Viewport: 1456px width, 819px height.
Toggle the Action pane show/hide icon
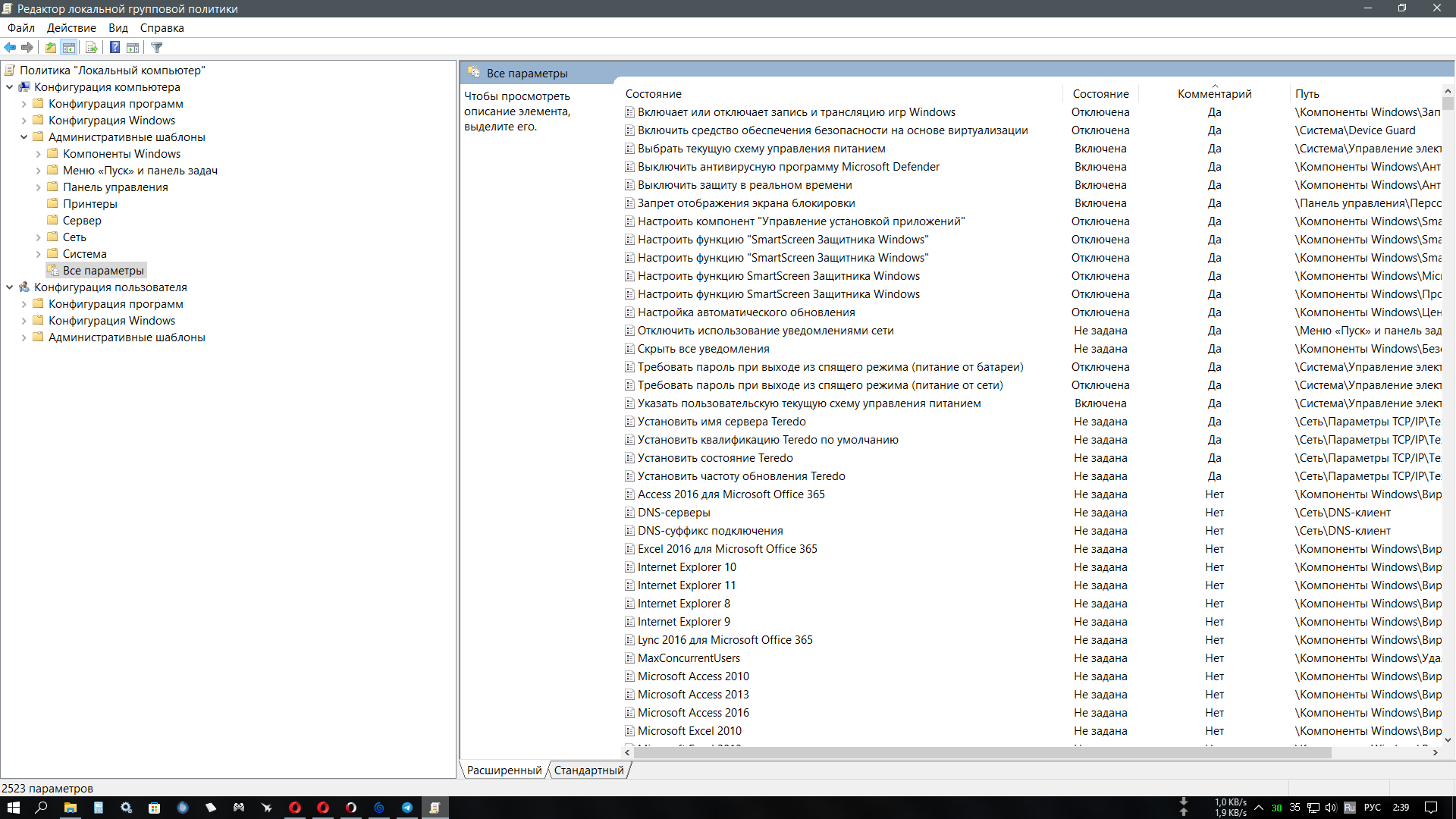(x=133, y=48)
